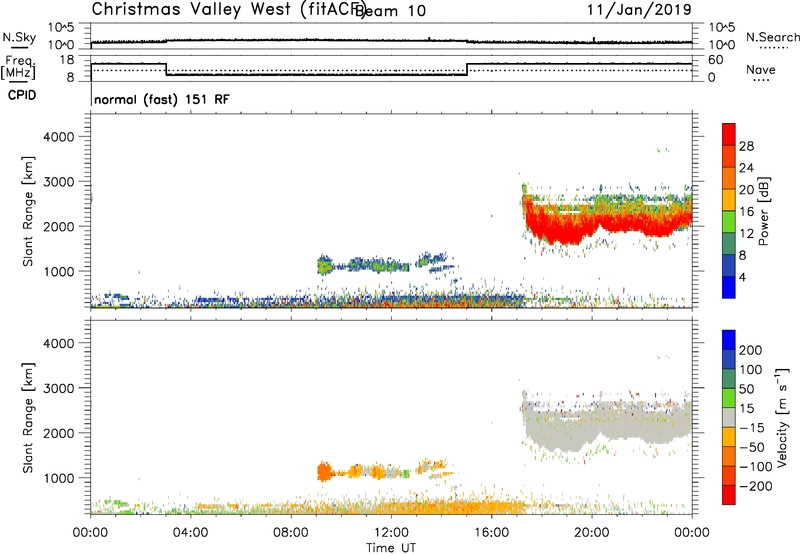
Task: Click the '4000' tick of the Power panel
Action: 59,137
